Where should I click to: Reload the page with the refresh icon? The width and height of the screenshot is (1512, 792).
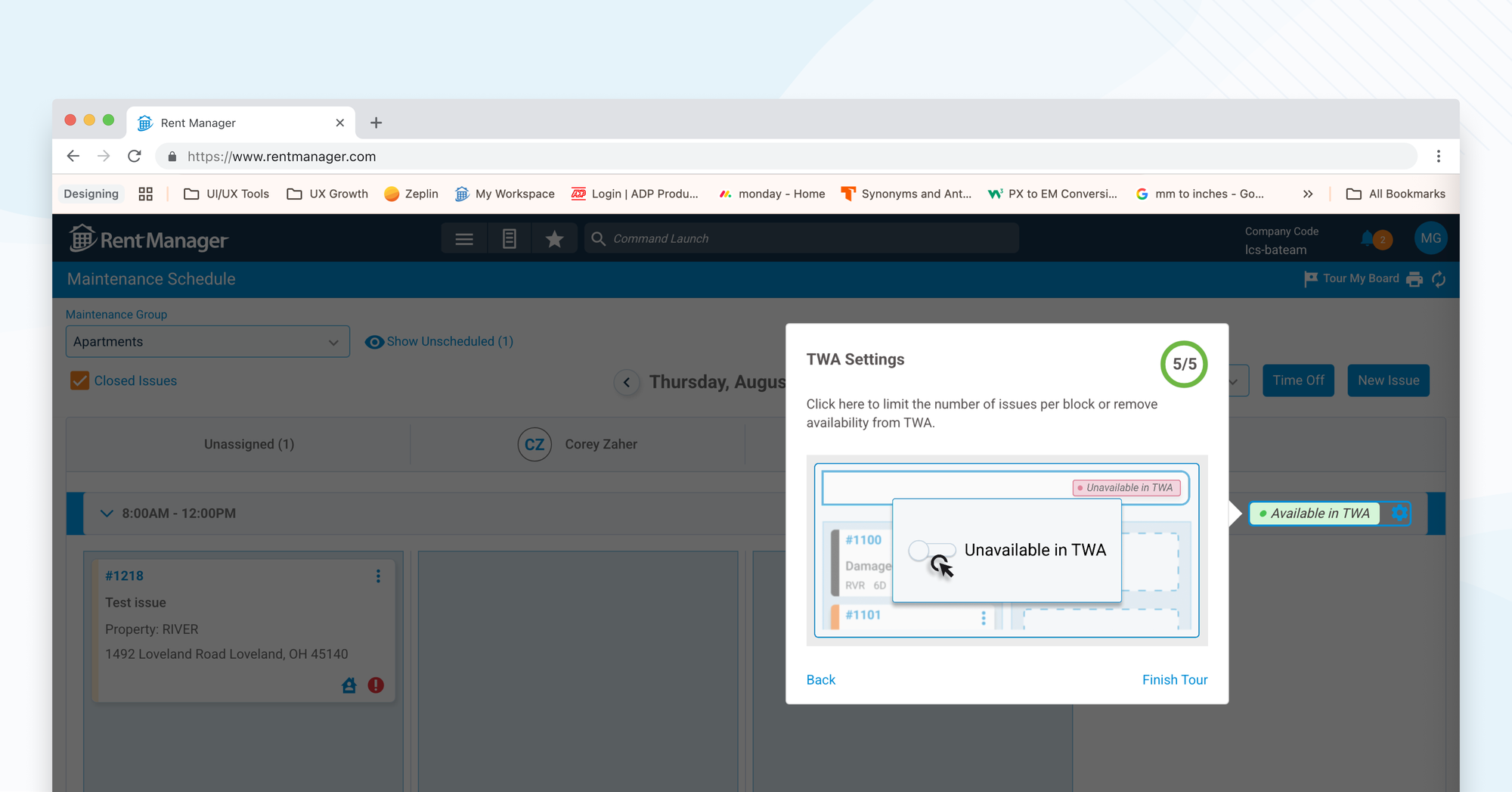pyautogui.click(x=135, y=156)
